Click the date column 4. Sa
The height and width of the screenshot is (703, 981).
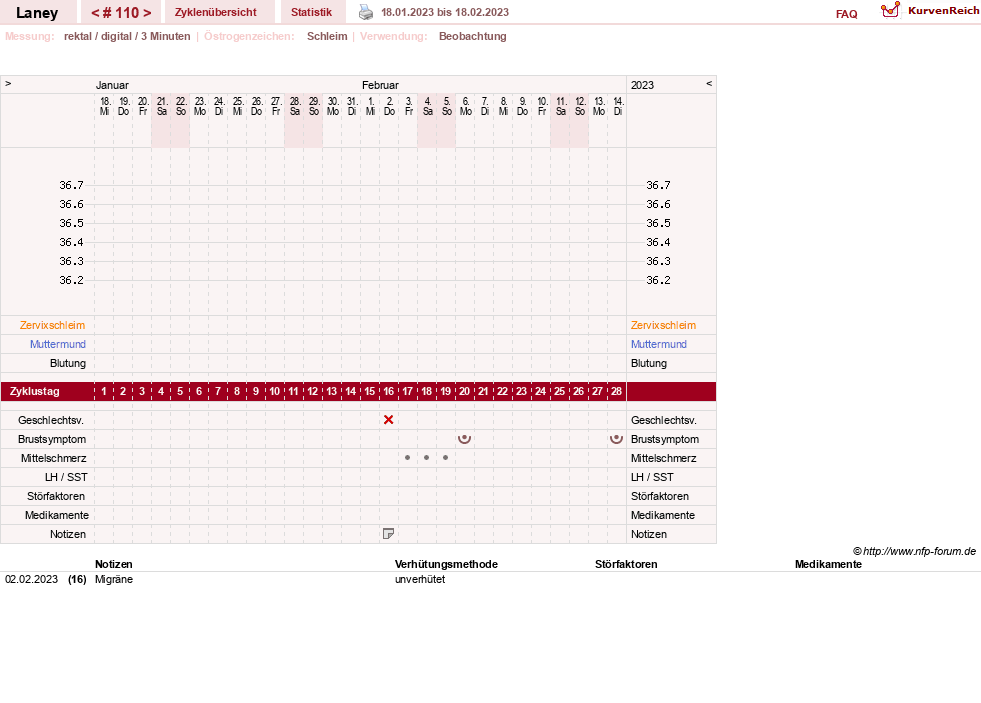click(427, 106)
